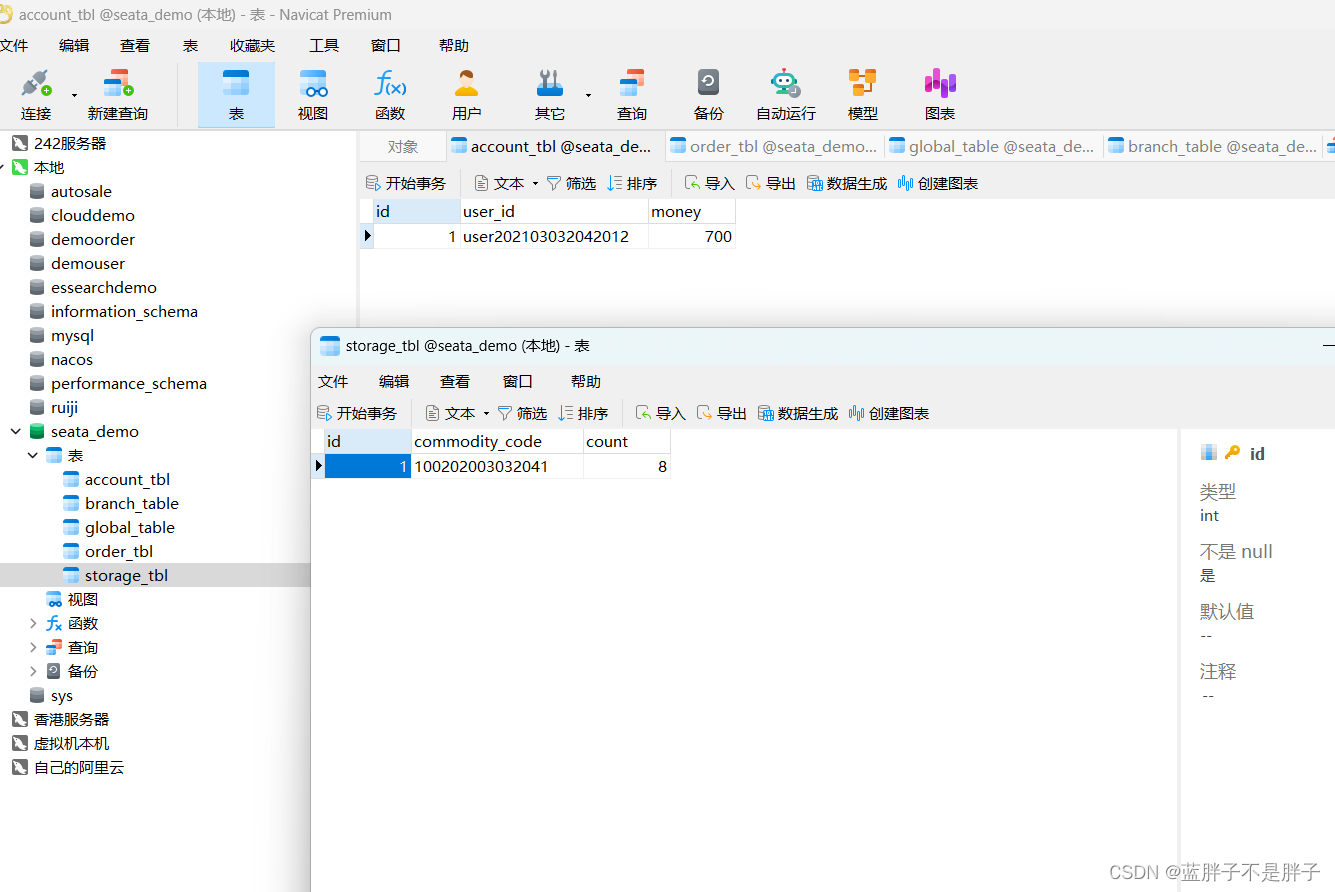Click 筛选 filter in storage_tbl window
1335x892 pixels.
pyautogui.click(x=522, y=413)
